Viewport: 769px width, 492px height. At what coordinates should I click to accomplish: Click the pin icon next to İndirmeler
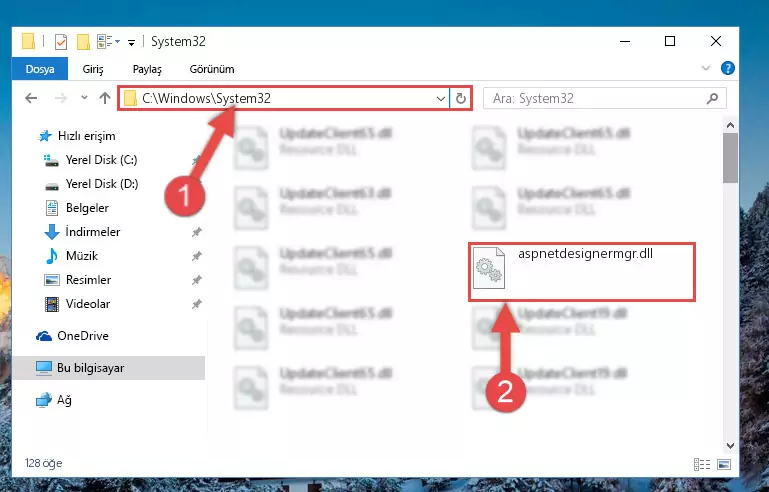[x=197, y=232]
